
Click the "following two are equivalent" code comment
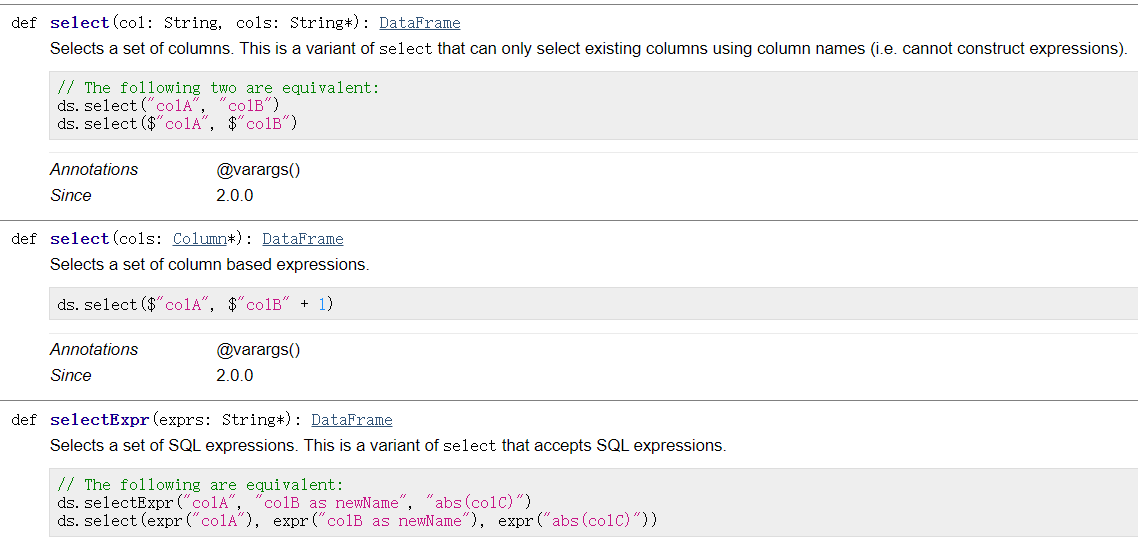[x=218, y=88]
